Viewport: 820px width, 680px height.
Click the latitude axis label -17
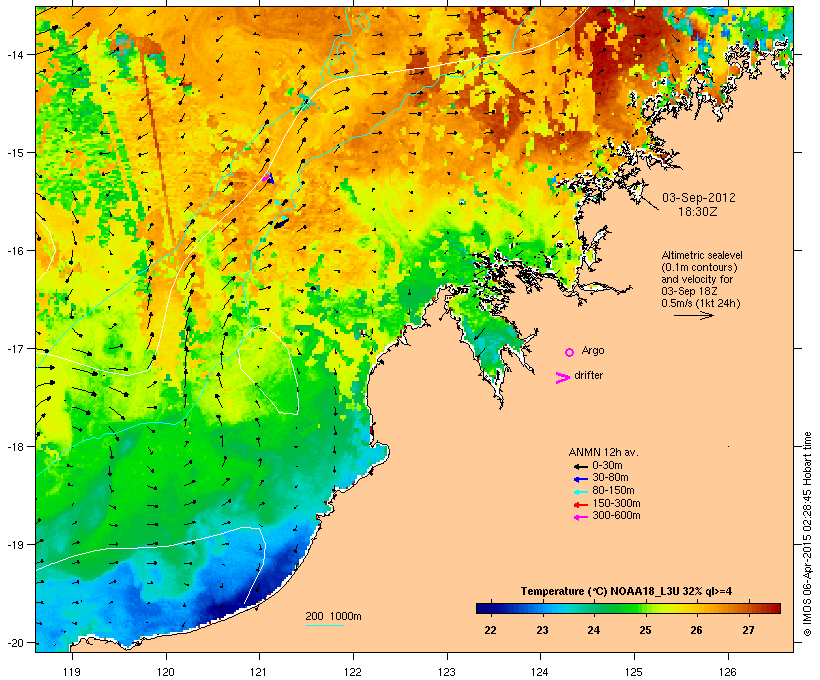pos(14,349)
